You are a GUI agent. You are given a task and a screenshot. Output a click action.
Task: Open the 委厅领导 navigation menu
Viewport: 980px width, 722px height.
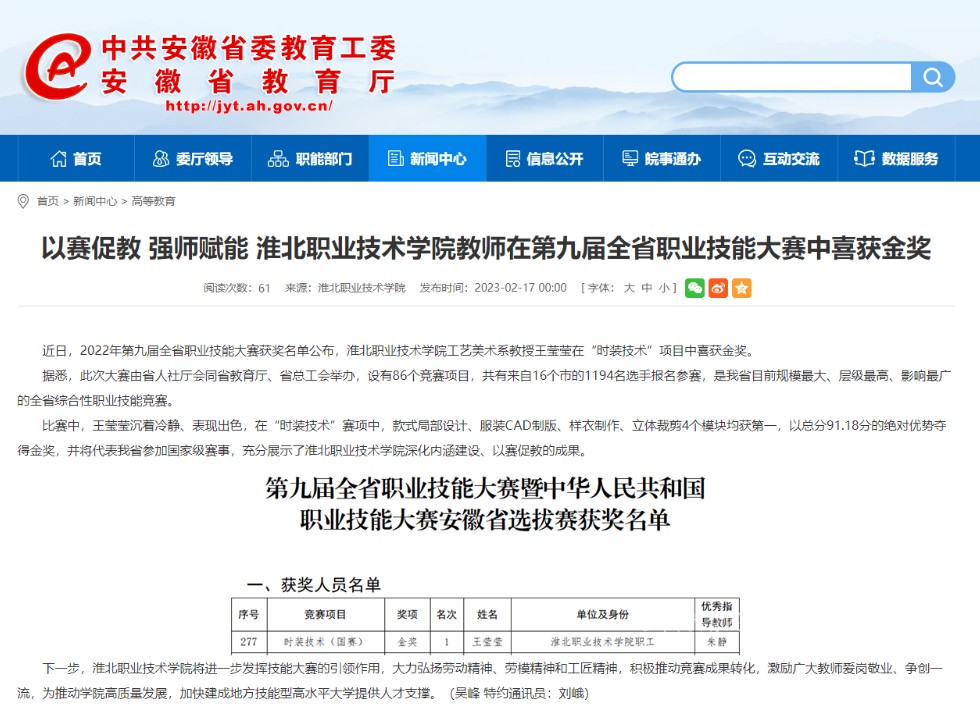[192, 159]
